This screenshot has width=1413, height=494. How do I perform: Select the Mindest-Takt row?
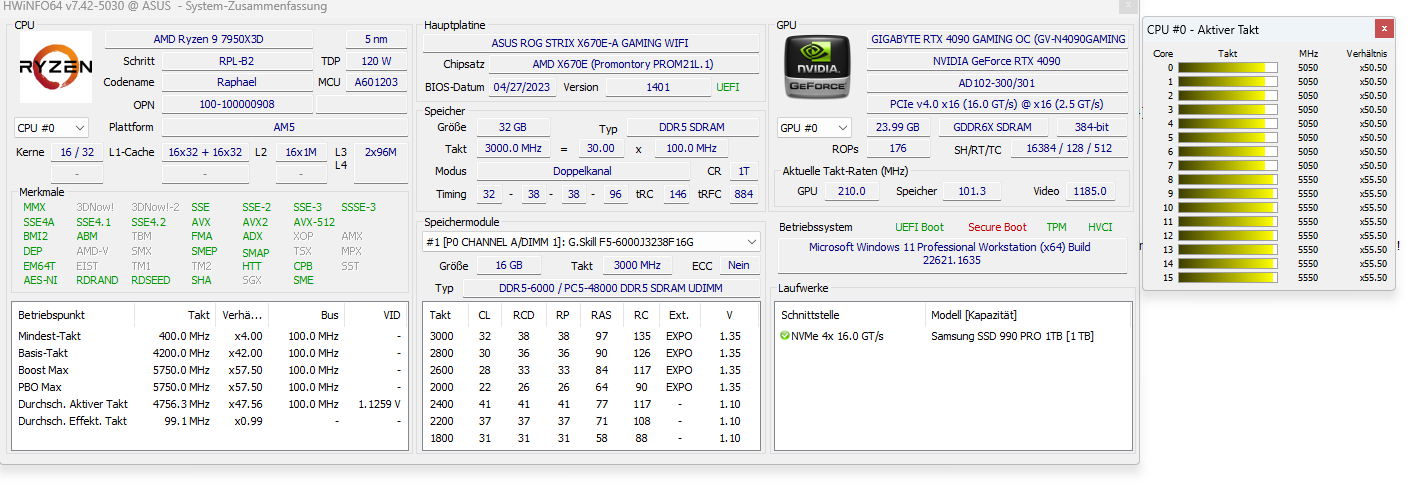(x=209, y=336)
